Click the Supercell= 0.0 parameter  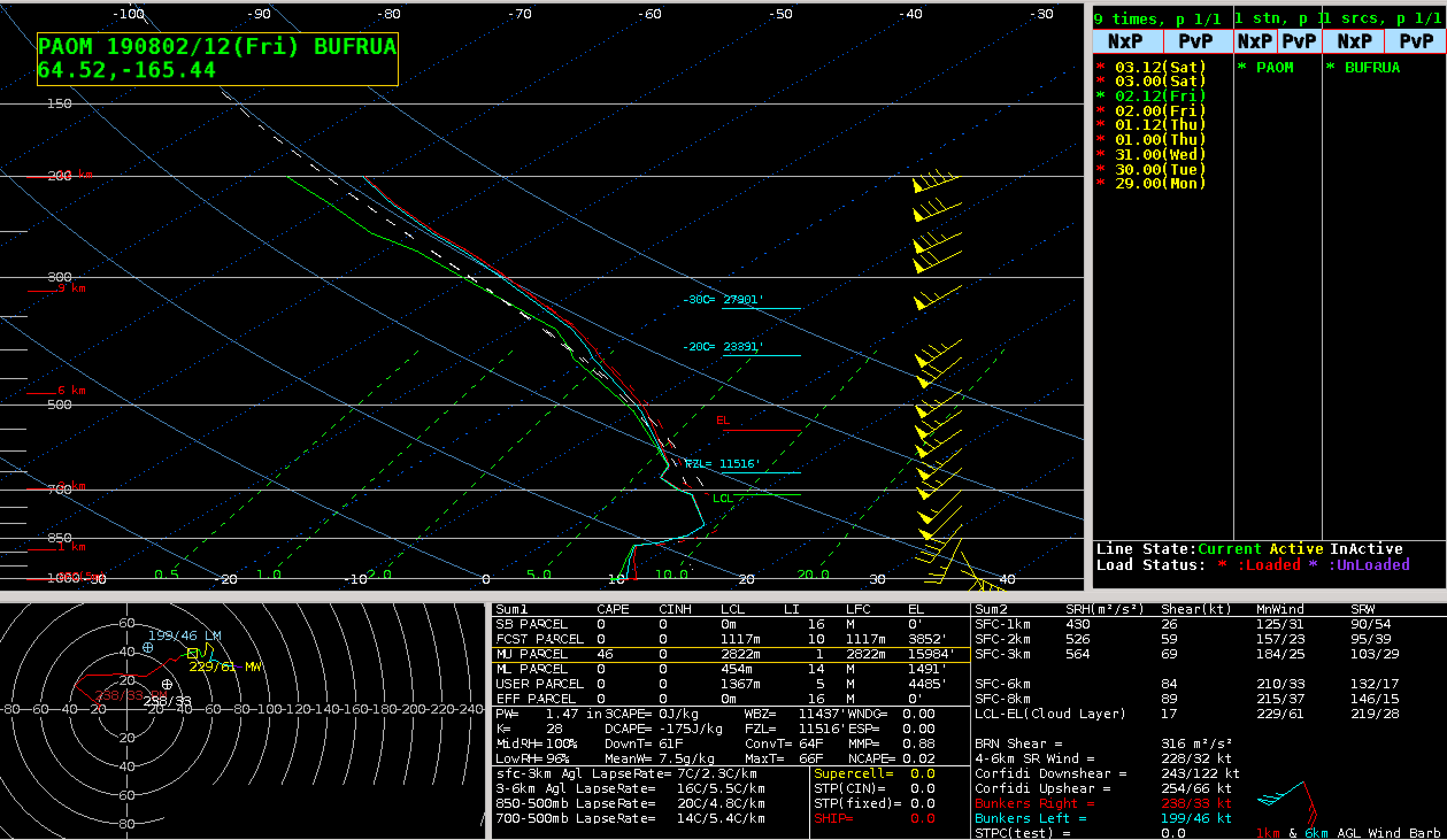(x=874, y=773)
